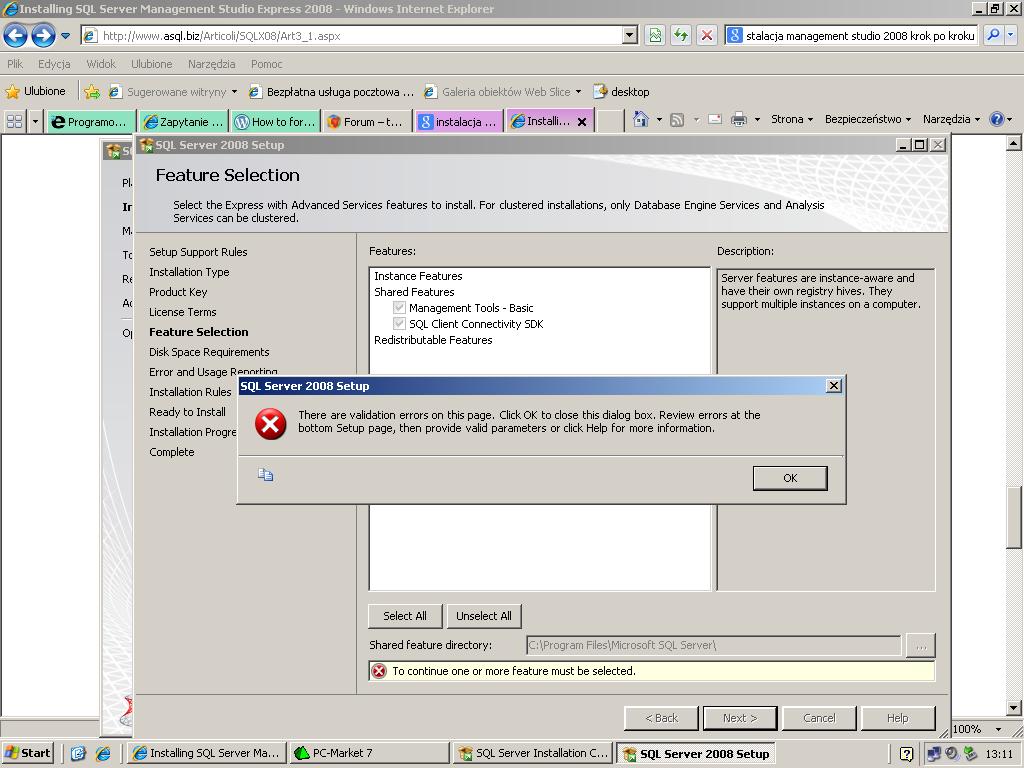Click the Start button on taskbar
Viewport: 1024px width, 768px height.
(27, 753)
